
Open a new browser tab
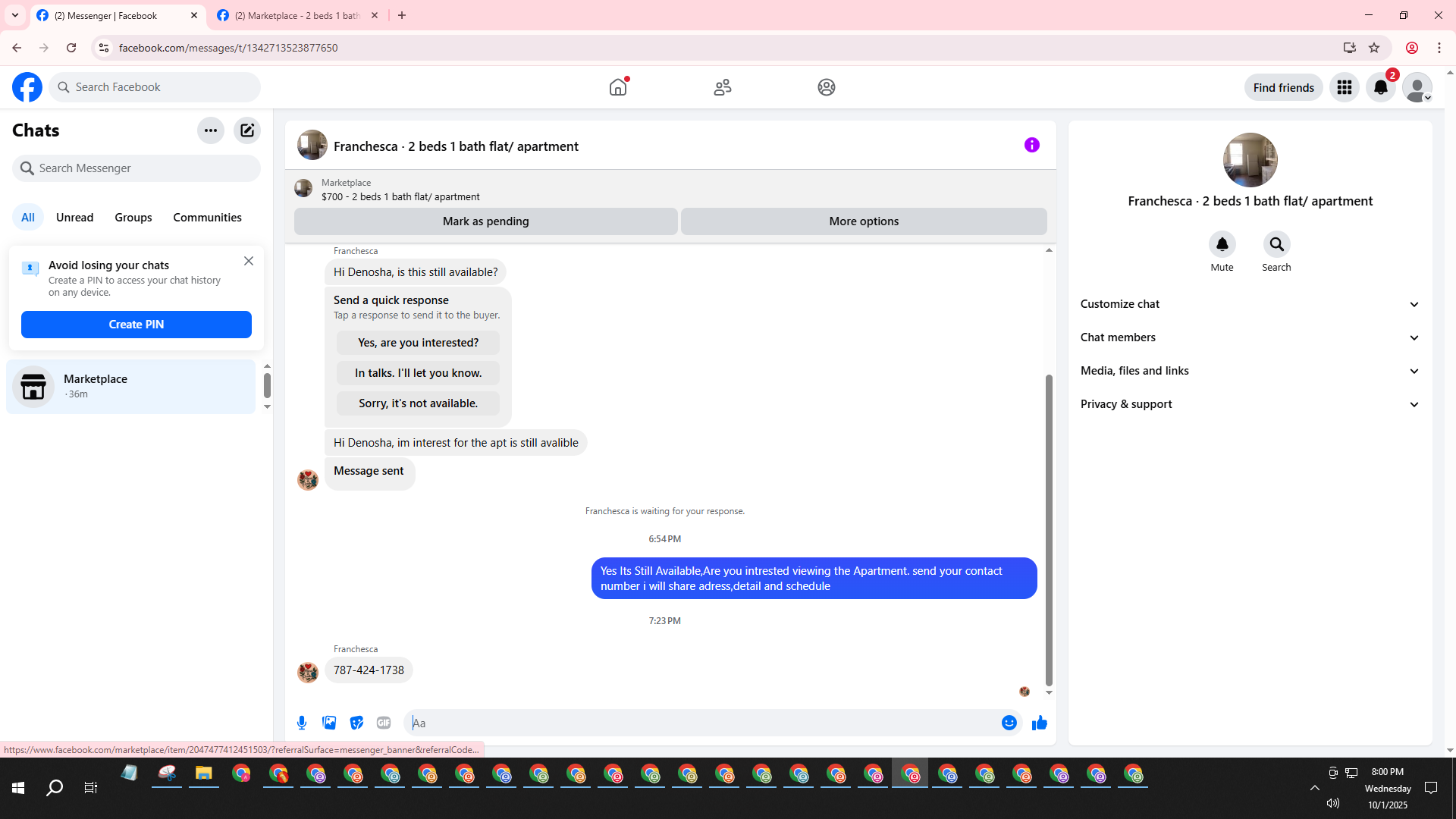pos(402,15)
